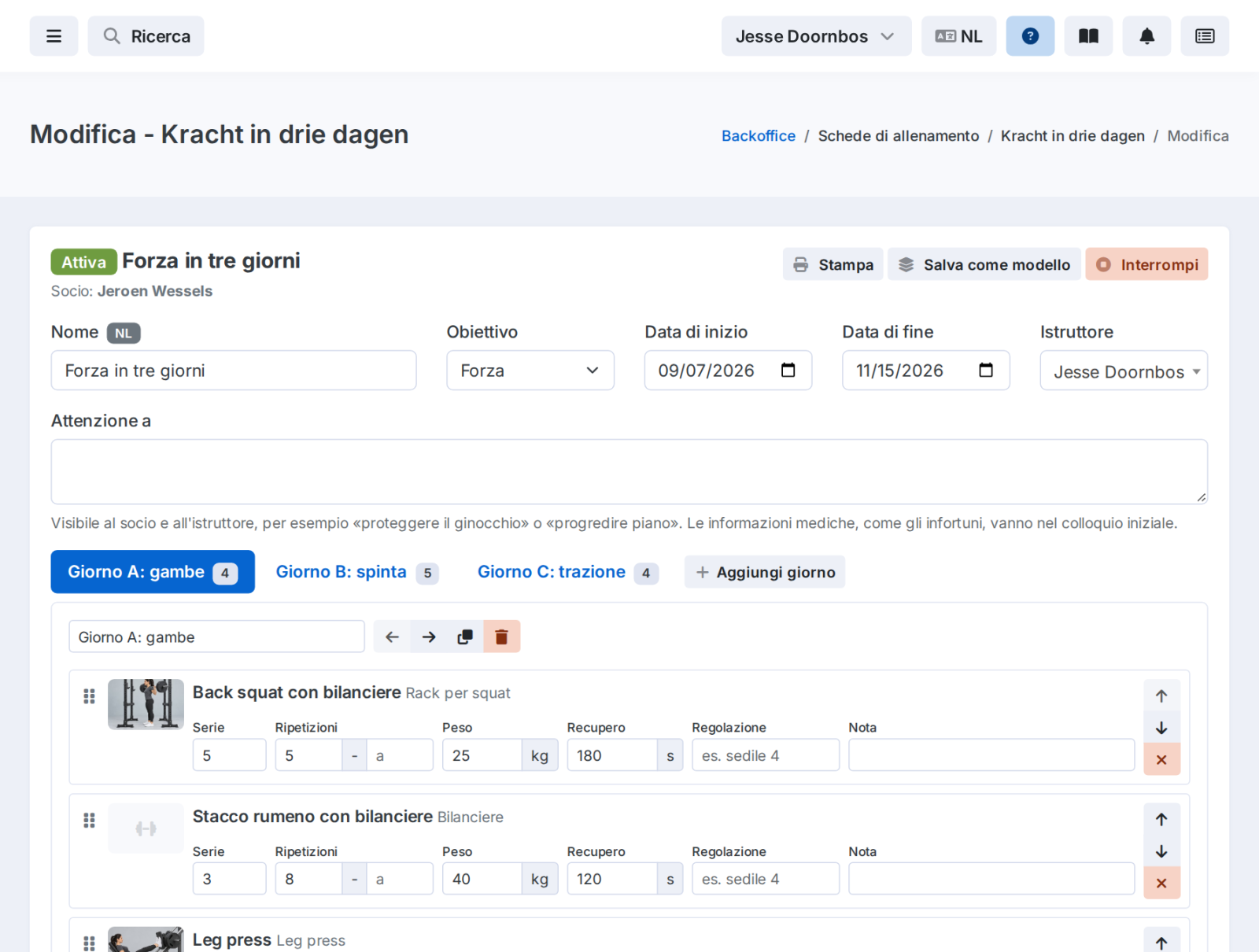Grab the drag handle of Back squat
Screen dimensions: 1259x952
[89, 696]
